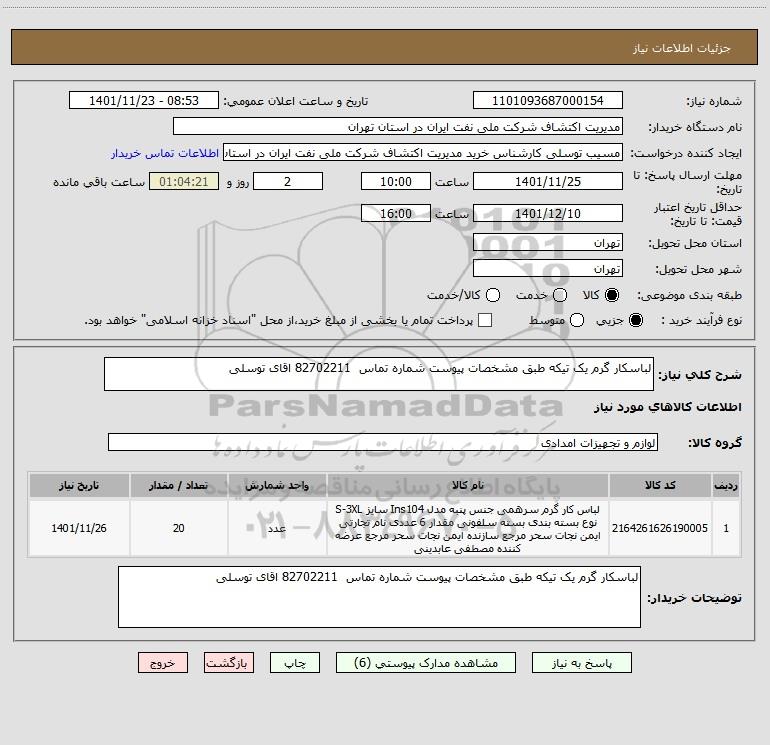Screen dimensions: 770x745
Task: Open مشاهده مدارک پیوستی (6) button
Action: tap(426, 663)
